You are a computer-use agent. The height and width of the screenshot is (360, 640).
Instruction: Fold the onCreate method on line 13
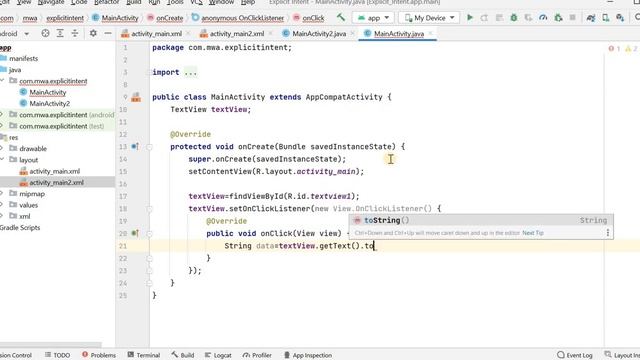149,147
